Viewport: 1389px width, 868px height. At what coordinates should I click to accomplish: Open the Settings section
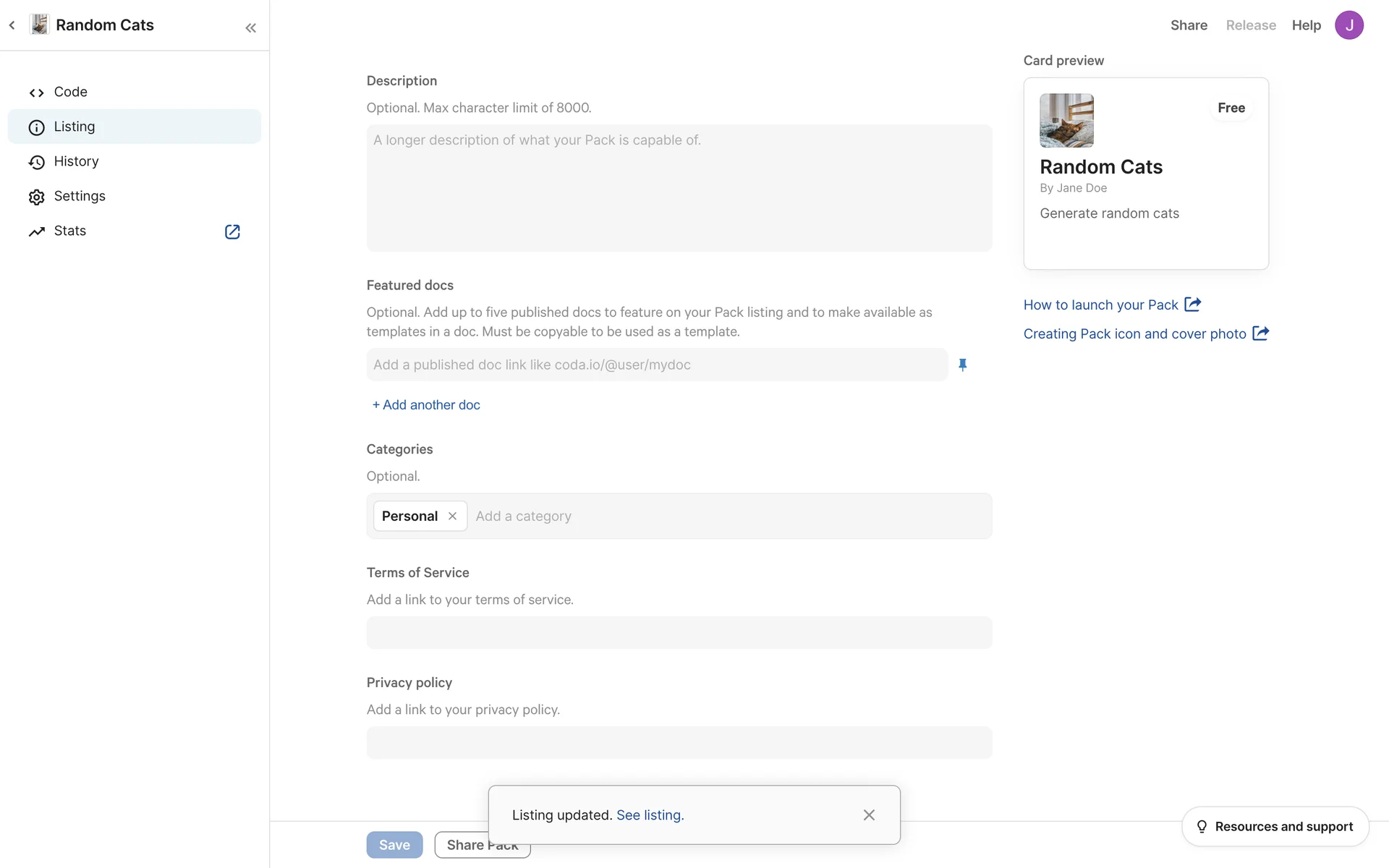tap(80, 196)
